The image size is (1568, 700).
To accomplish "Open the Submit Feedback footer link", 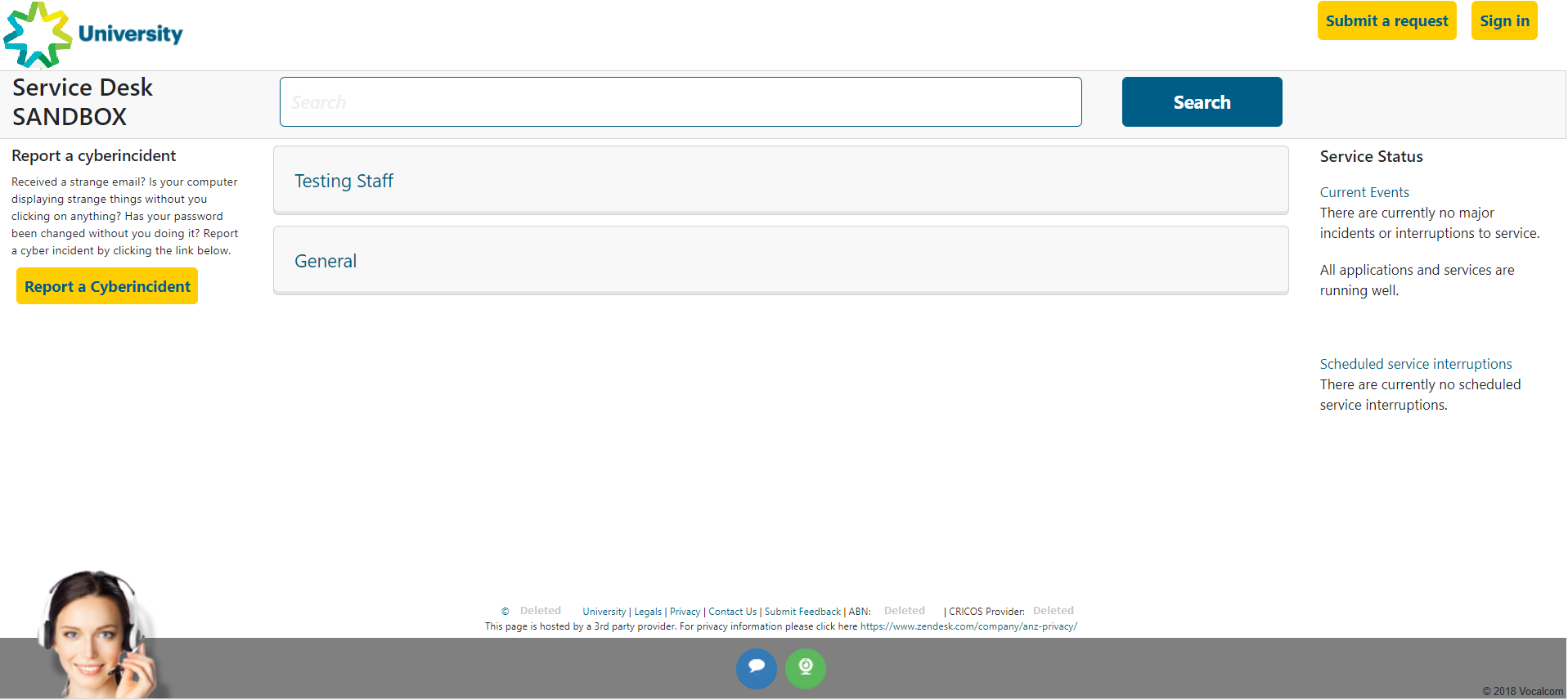I will tap(802, 612).
